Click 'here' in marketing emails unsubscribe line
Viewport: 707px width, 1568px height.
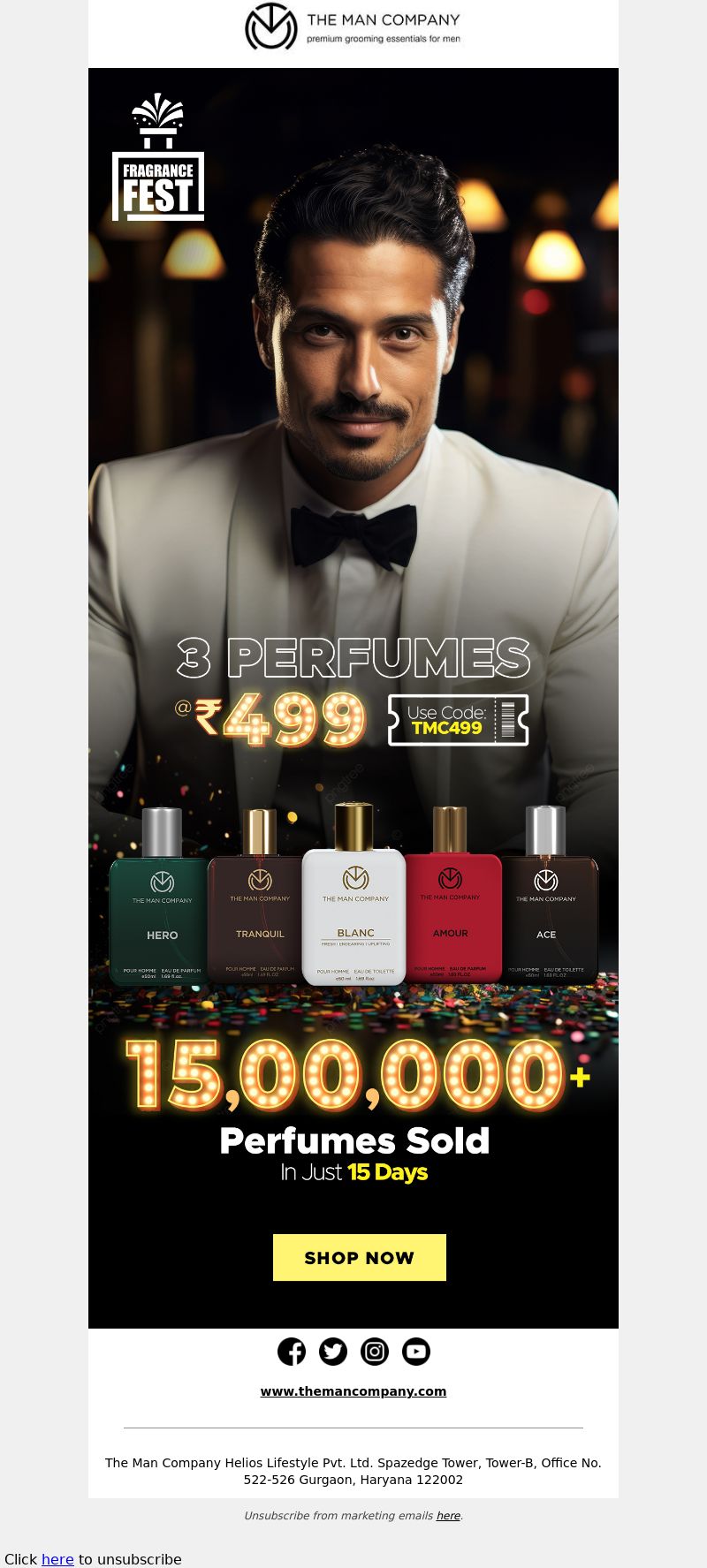(448, 1515)
